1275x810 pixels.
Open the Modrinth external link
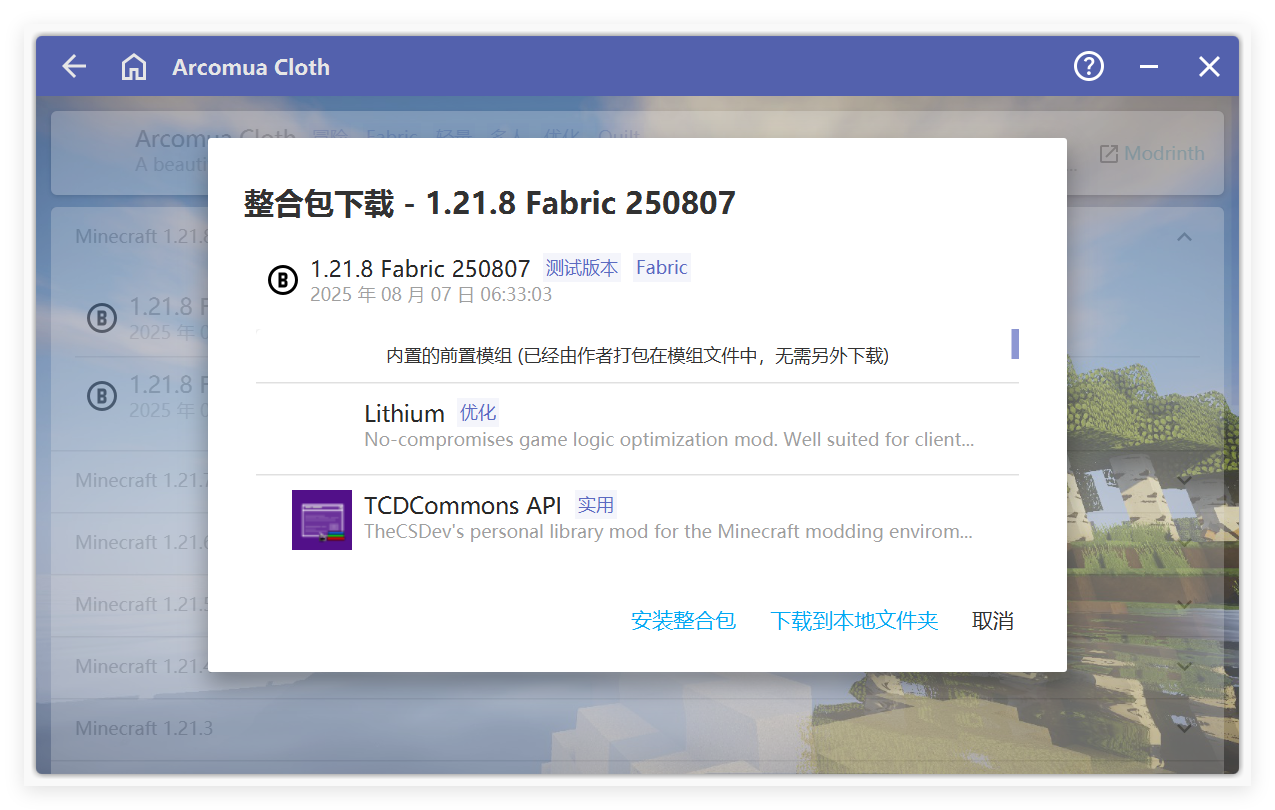click(x=1152, y=154)
